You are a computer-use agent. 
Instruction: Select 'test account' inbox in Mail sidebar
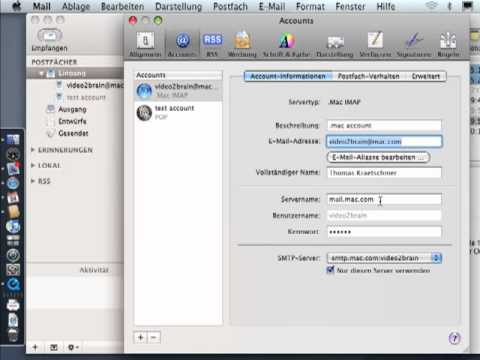coord(81,97)
